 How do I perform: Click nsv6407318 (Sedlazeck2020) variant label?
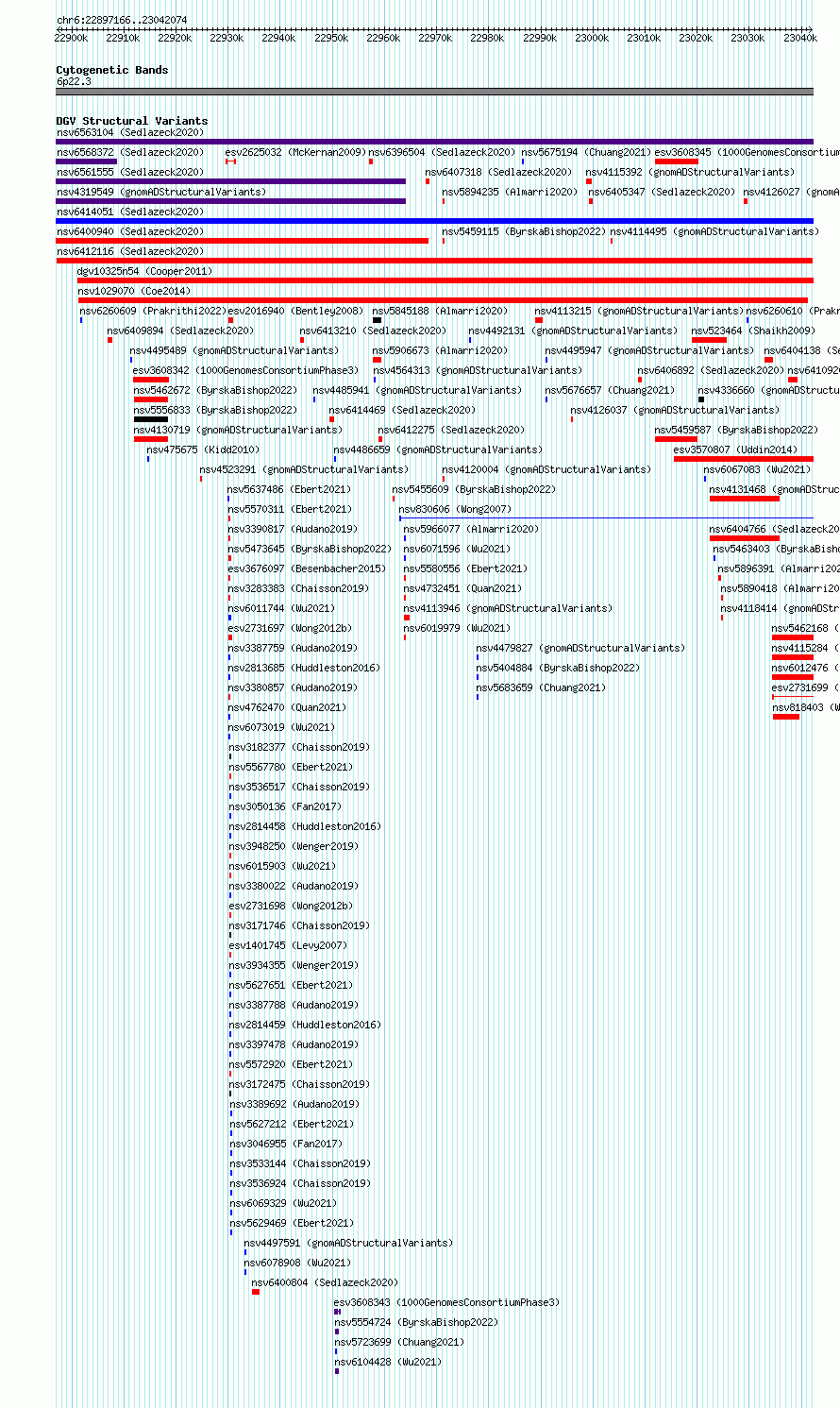pyautogui.click(x=498, y=172)
